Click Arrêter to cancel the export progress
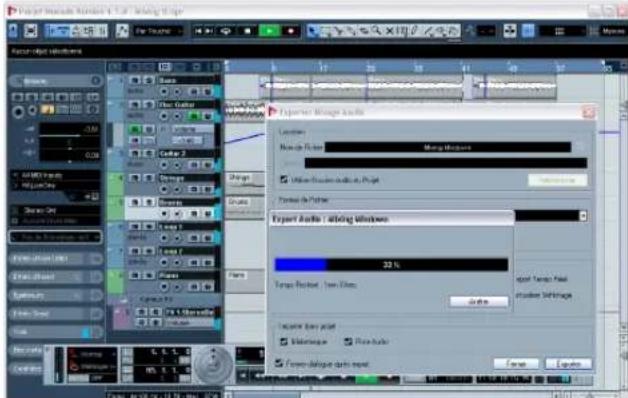 [479, 302]
